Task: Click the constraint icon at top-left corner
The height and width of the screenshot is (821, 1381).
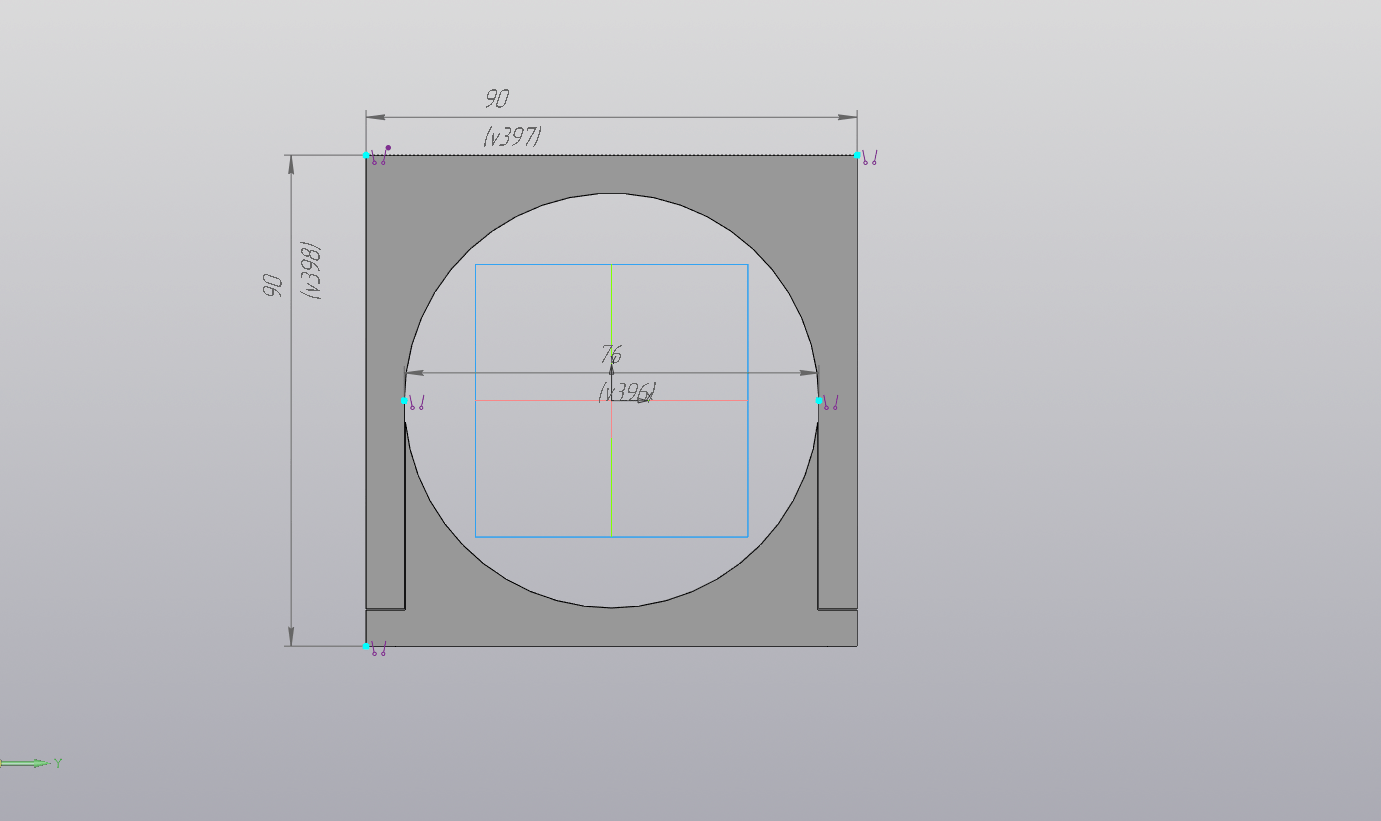Action: 379,157
